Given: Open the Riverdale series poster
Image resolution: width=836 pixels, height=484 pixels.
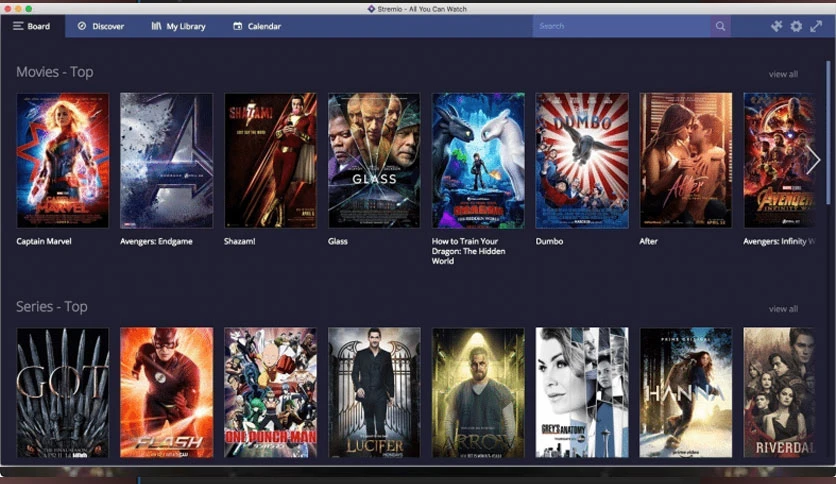Looking at the screenshot, I should 779,392.
